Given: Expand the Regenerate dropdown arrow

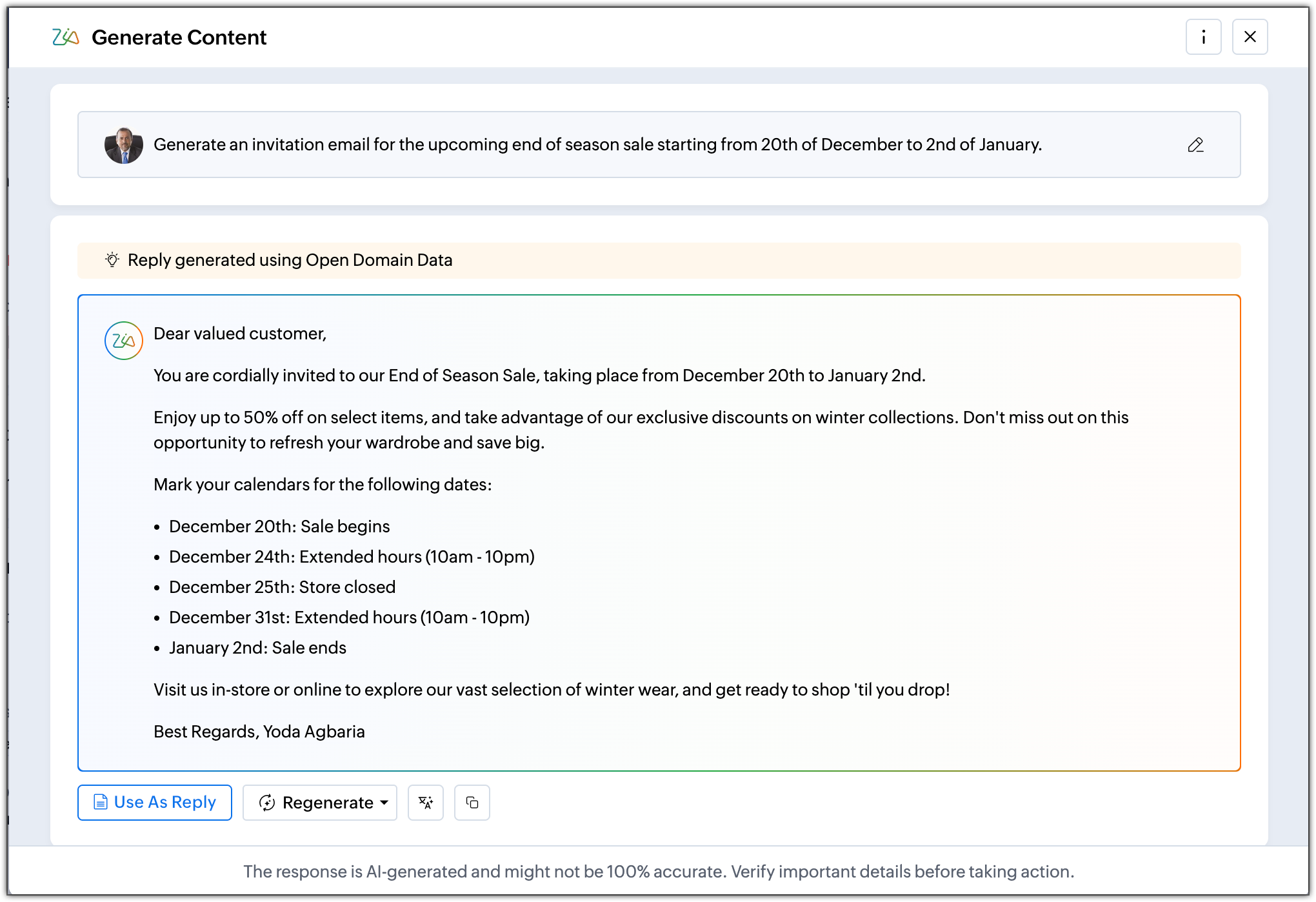Looking at the screenshot, I should 384,803.
